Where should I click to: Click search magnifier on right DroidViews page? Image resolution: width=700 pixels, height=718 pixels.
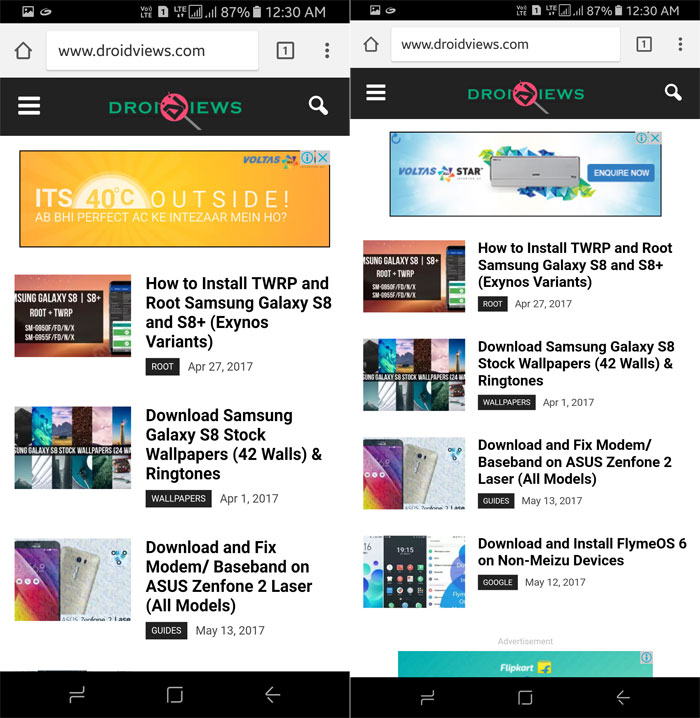[x=673, y=92]
